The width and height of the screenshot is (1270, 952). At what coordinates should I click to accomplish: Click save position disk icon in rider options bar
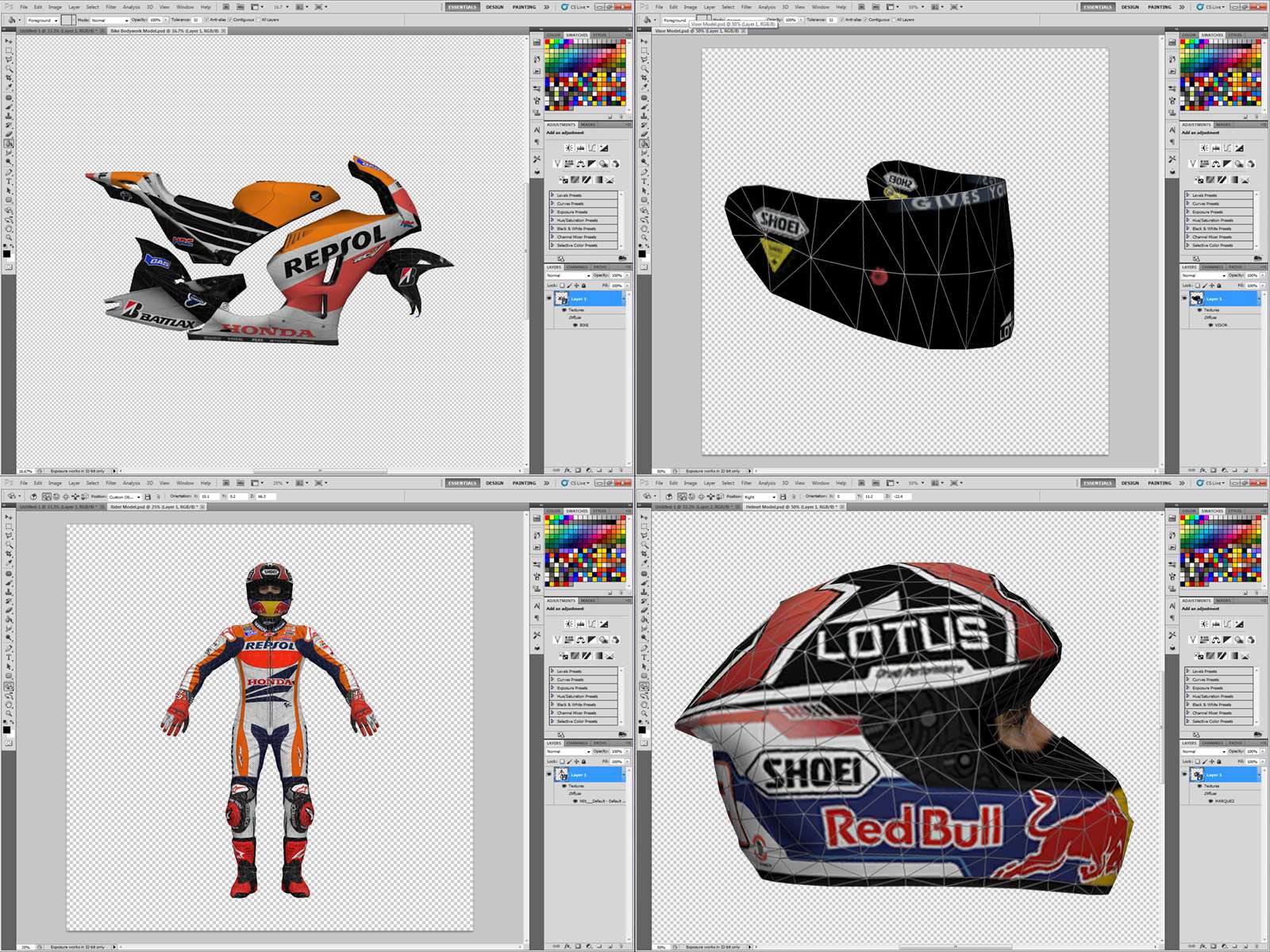148,497
